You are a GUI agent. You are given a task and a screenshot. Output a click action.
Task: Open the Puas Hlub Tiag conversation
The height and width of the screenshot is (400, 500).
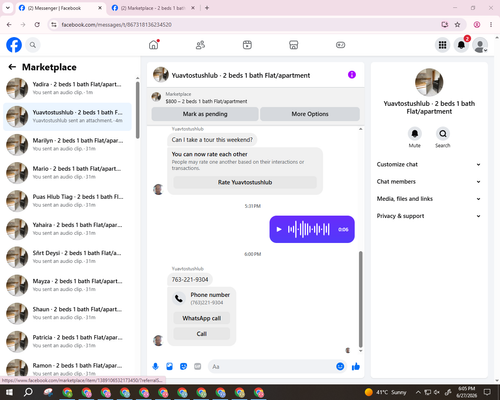click(67, 201)
